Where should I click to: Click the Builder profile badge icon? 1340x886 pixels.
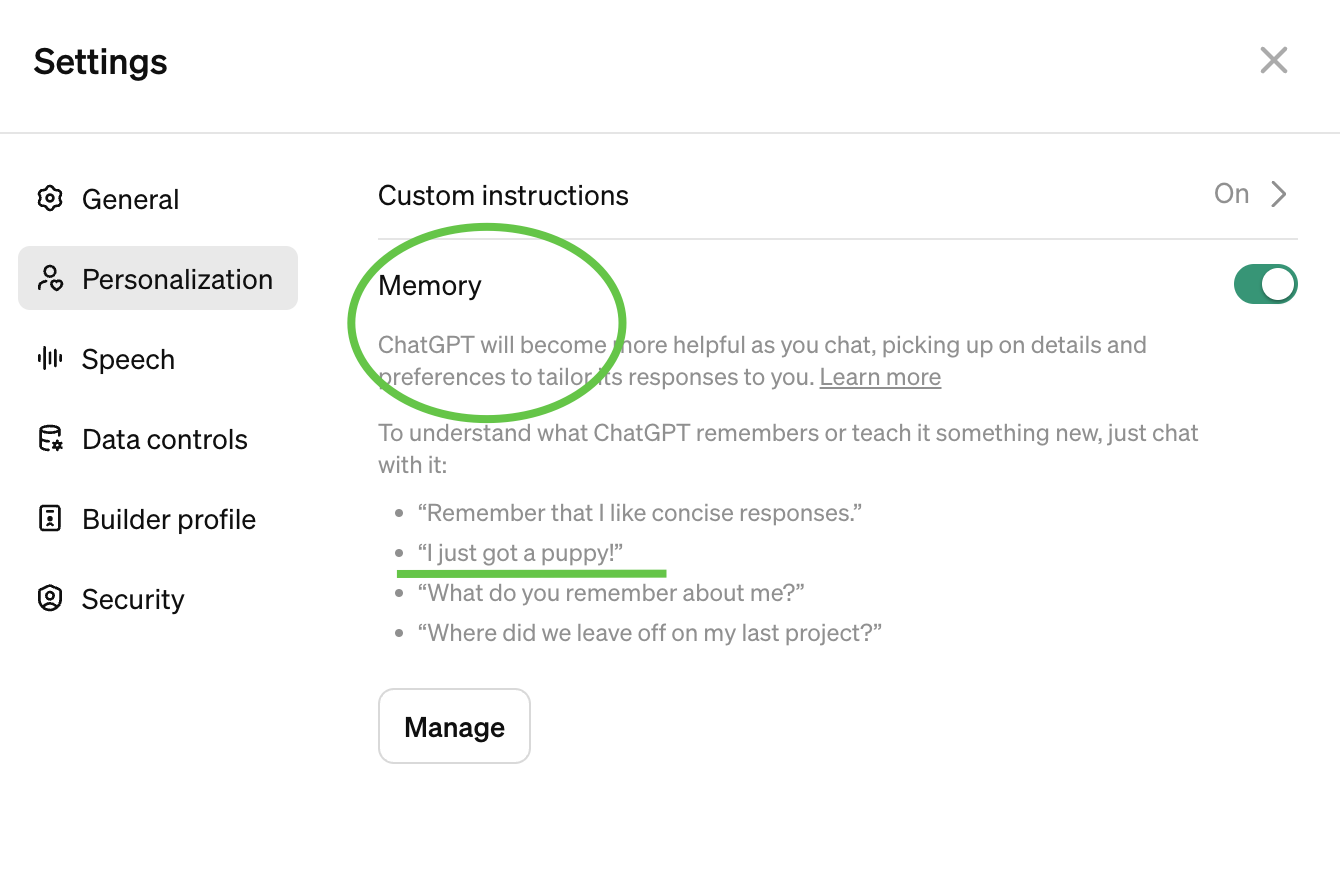pos(50,519)
